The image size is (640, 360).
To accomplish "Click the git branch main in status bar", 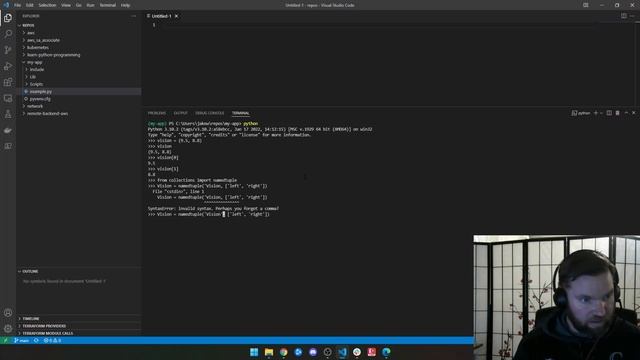I will click(21, 340).
